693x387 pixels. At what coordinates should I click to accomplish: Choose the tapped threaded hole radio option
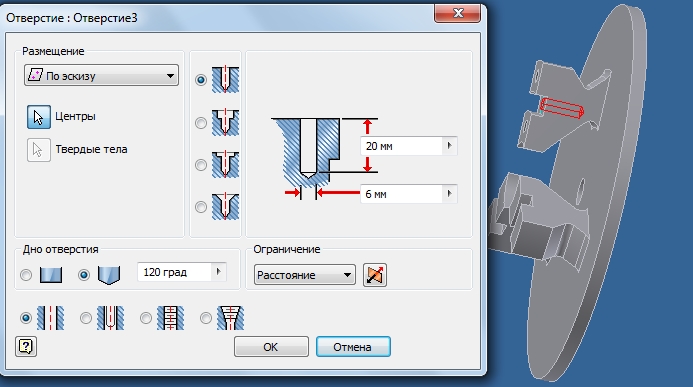click(x=146, y=318)
